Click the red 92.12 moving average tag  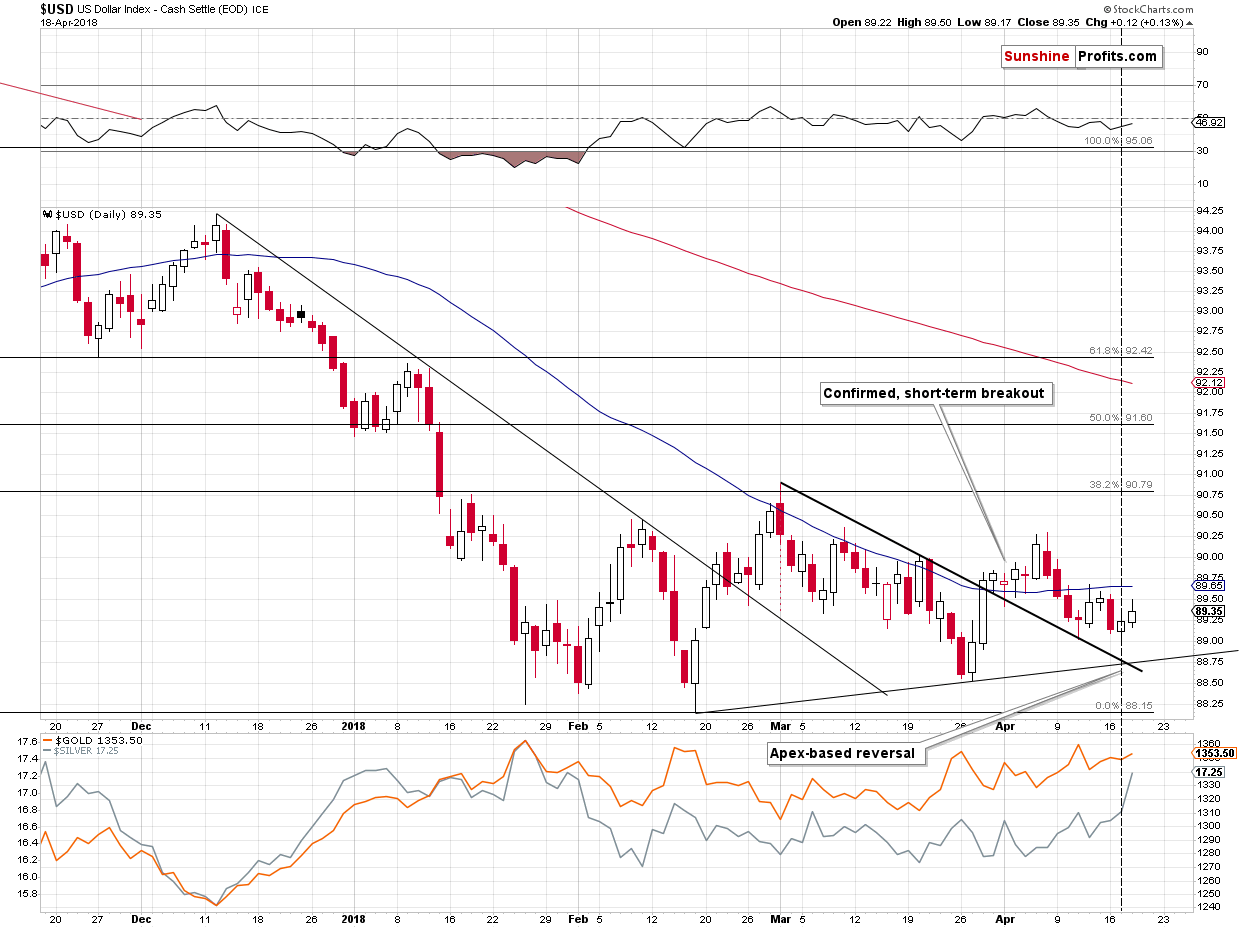[1208, 383]
